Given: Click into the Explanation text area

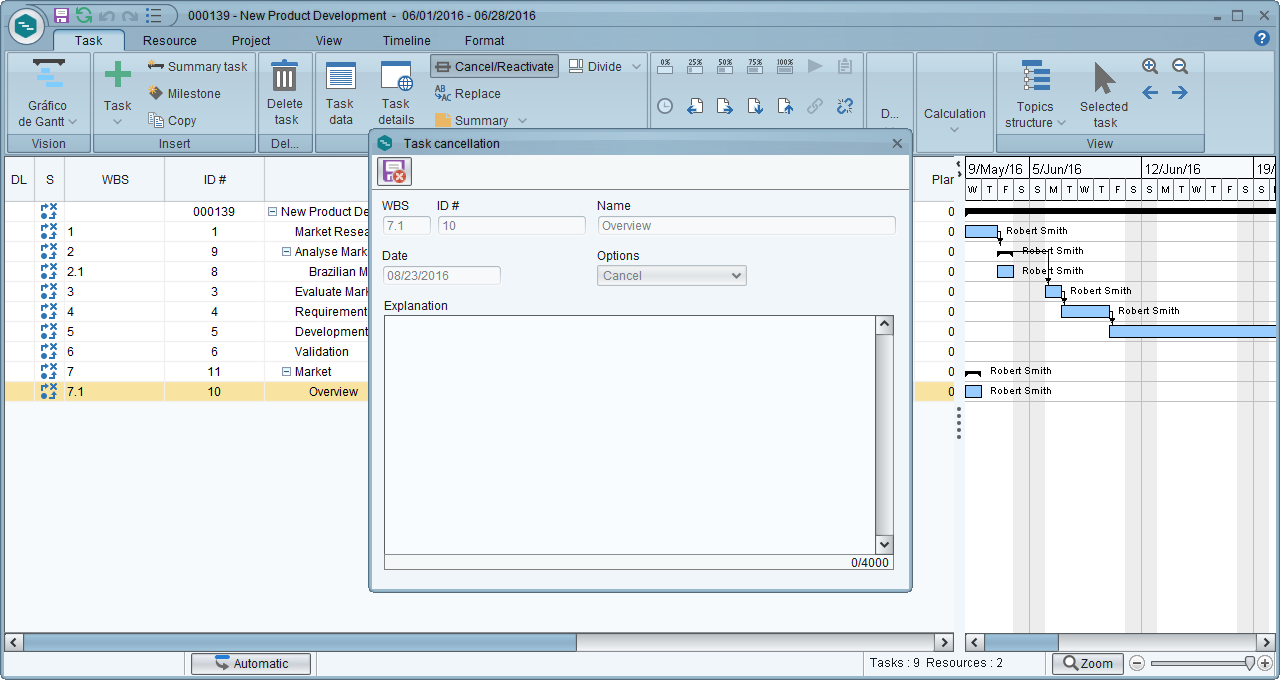Looking at the screenshot, I should [629, 435].
